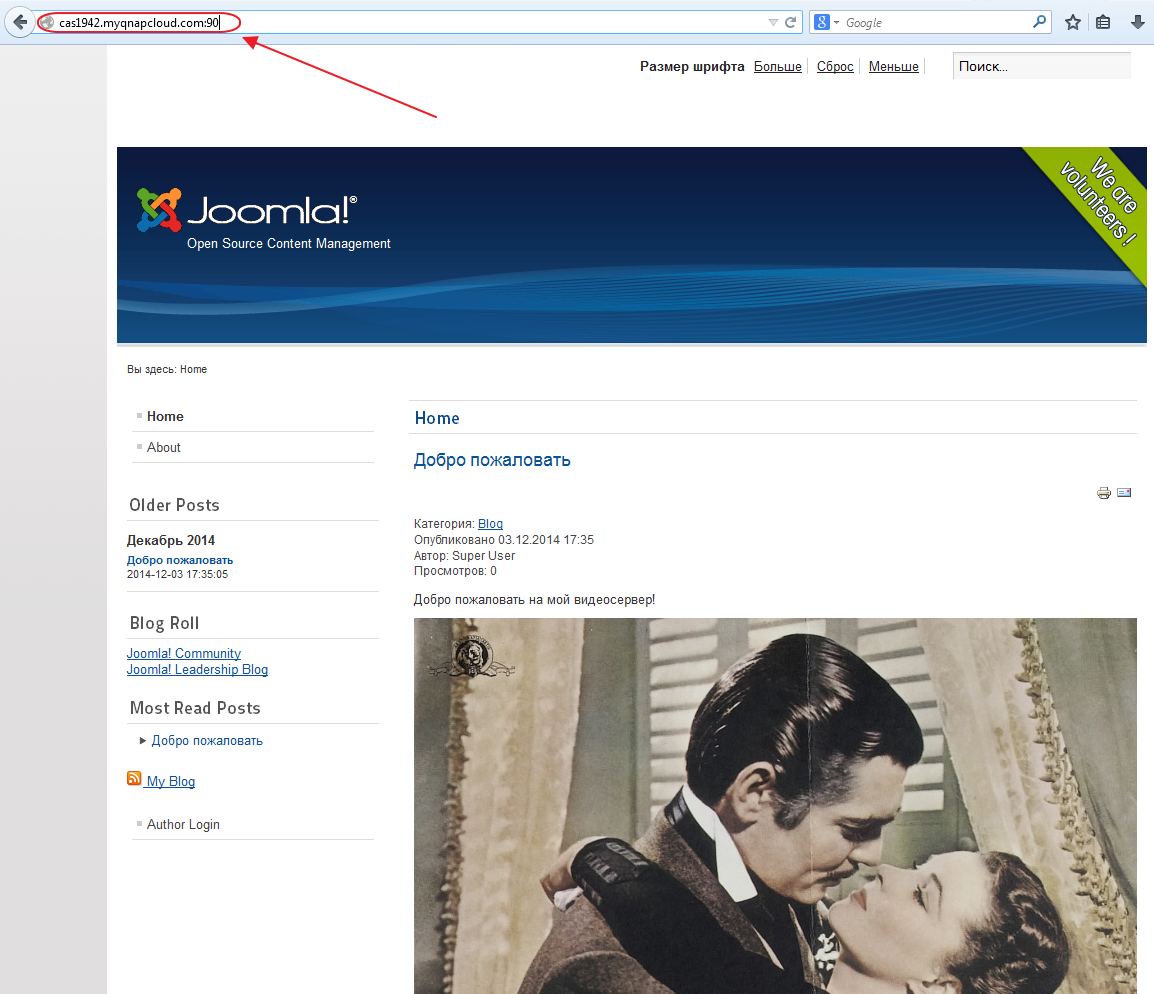1154x994 pixels.
Task: Click the Поиск... site search box
Action: pyautogui.click(x=1041, y=66)
